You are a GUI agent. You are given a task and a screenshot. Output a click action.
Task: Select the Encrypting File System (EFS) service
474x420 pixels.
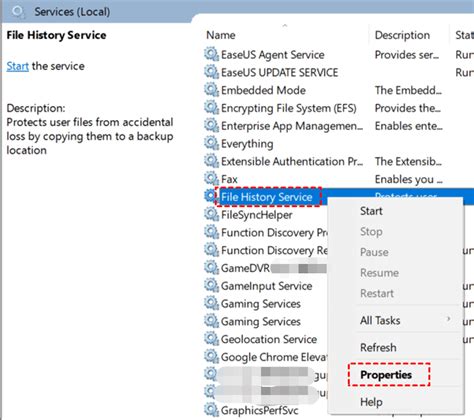[289, 108]
